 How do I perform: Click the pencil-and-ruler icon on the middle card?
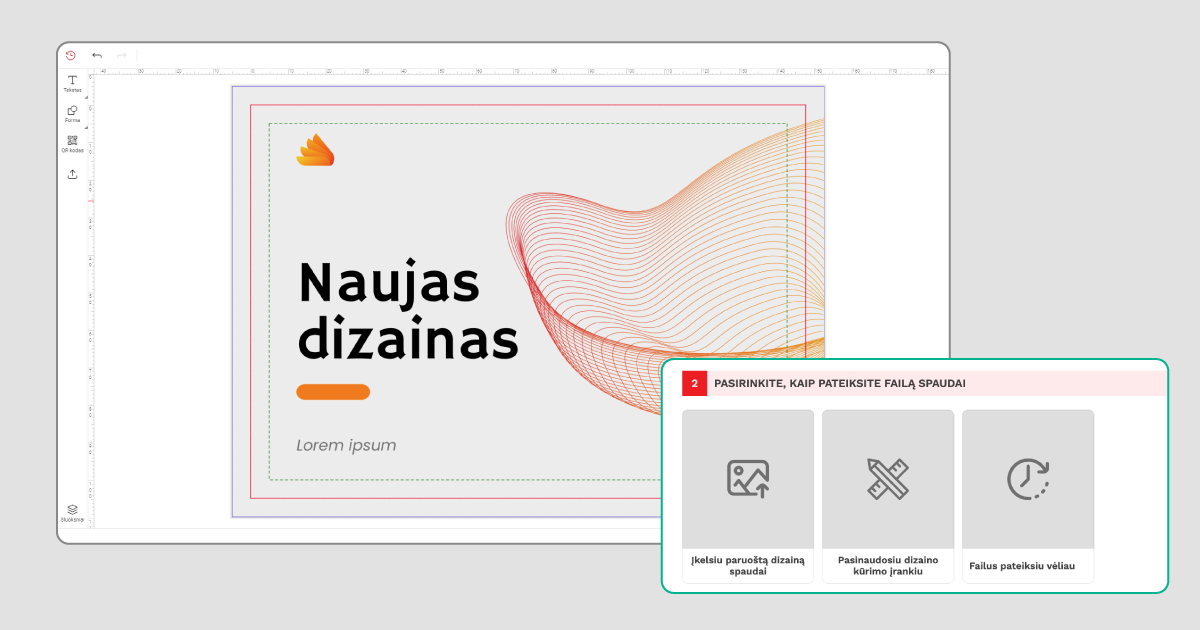[x=888, y=478]
